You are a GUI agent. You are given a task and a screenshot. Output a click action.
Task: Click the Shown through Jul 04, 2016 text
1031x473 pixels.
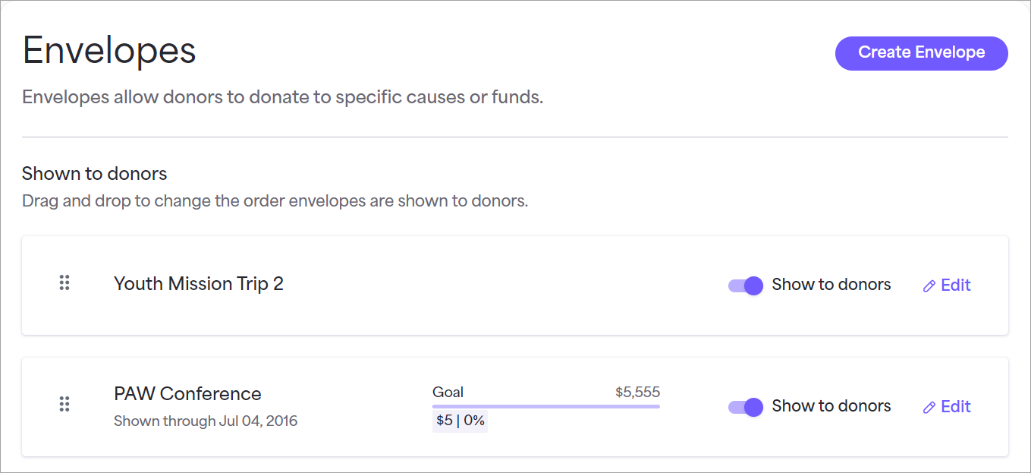[205, 421]
